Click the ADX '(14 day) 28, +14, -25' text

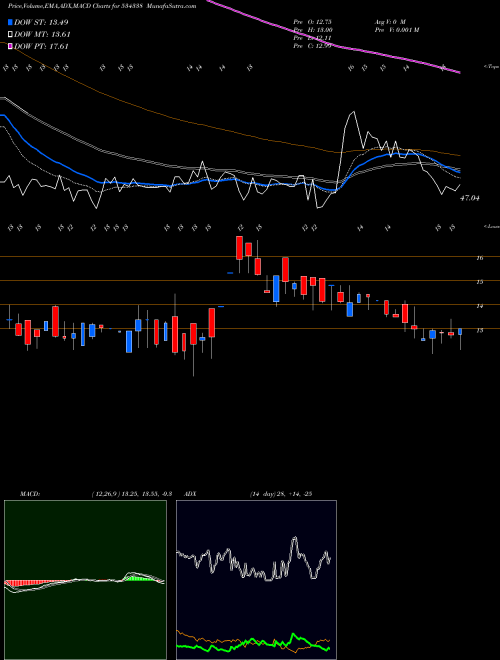pos(281,494)
